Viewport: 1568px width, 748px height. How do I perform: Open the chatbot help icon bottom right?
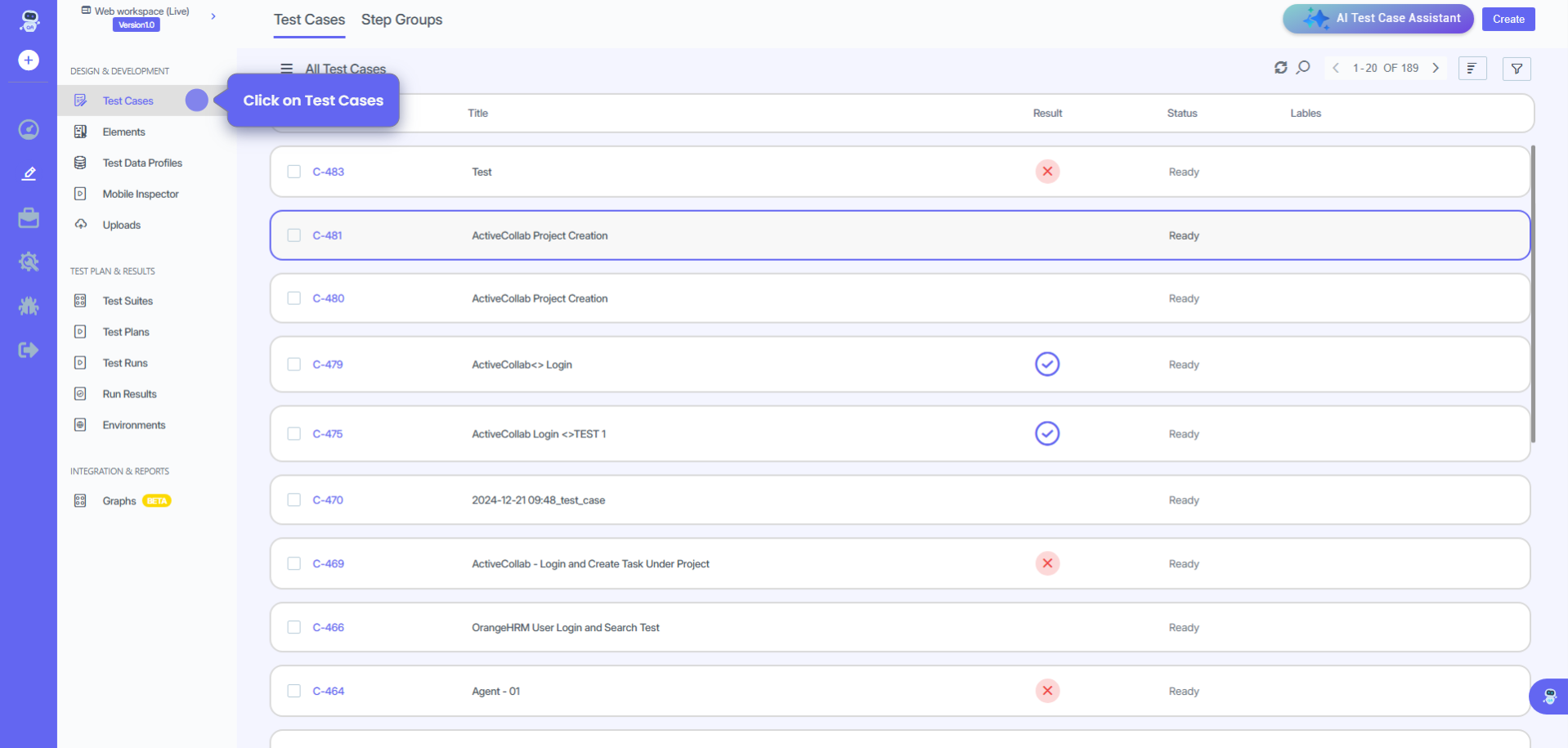(1549, 696)
